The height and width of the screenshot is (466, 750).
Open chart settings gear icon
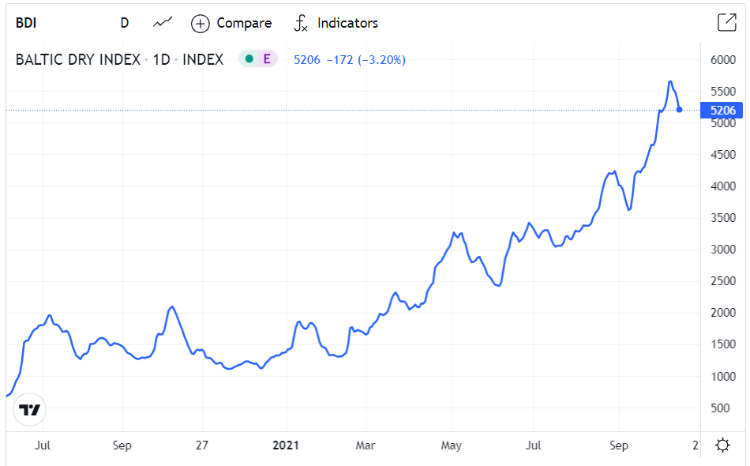click(722, 444)
